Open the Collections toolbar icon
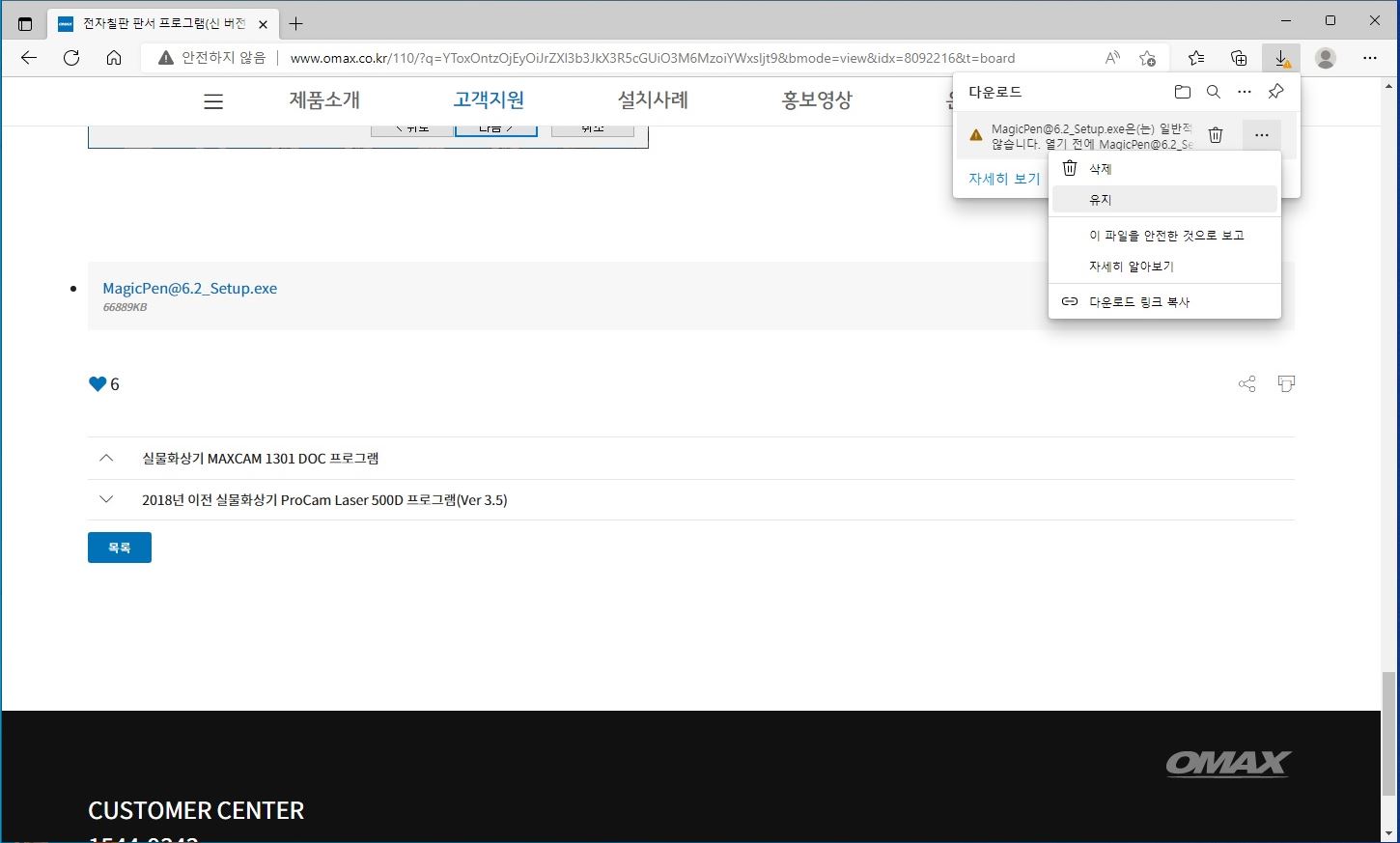 [1239, 58]
